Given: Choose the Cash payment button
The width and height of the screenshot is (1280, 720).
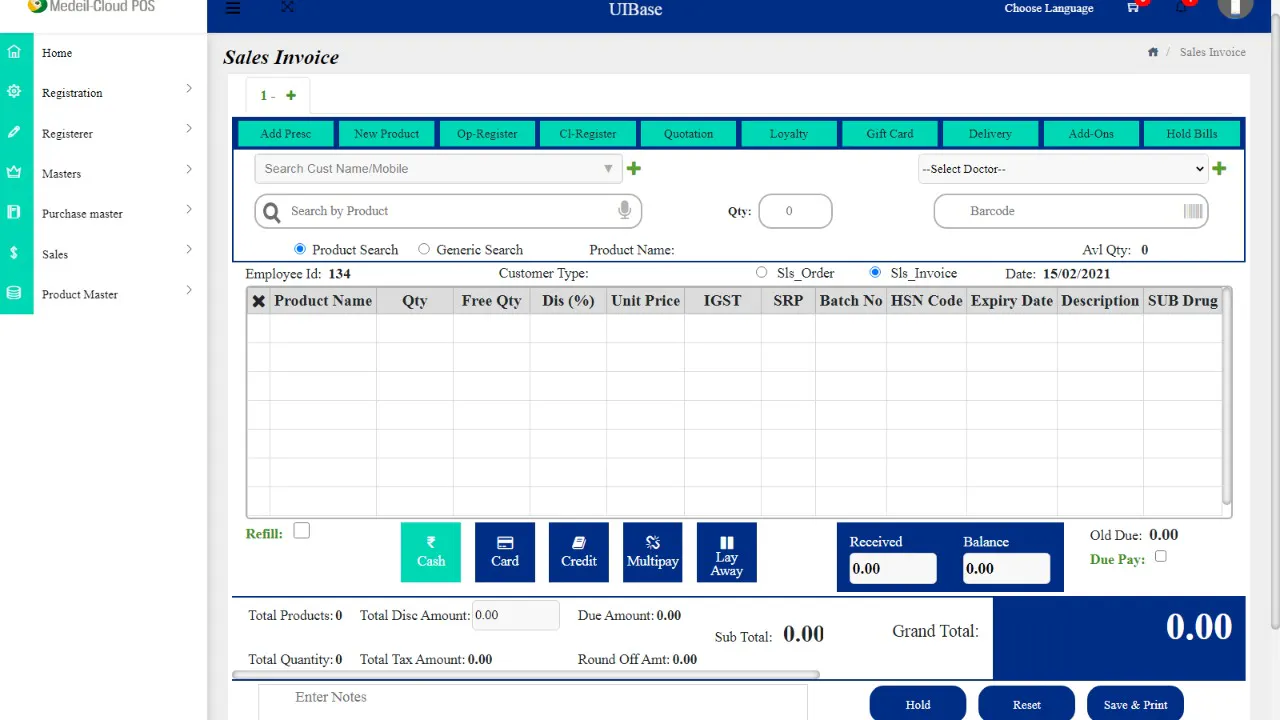Looking at the screenshot, I should [x=431, y=552].
